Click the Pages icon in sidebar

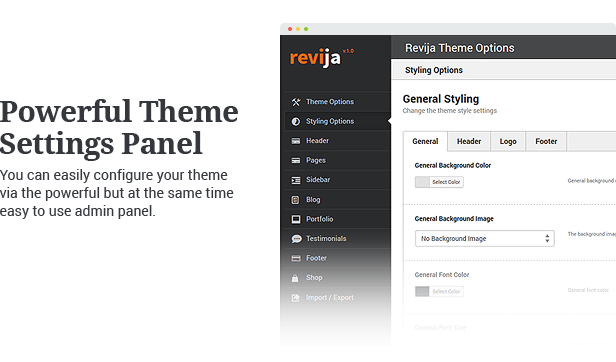[296, 160]
